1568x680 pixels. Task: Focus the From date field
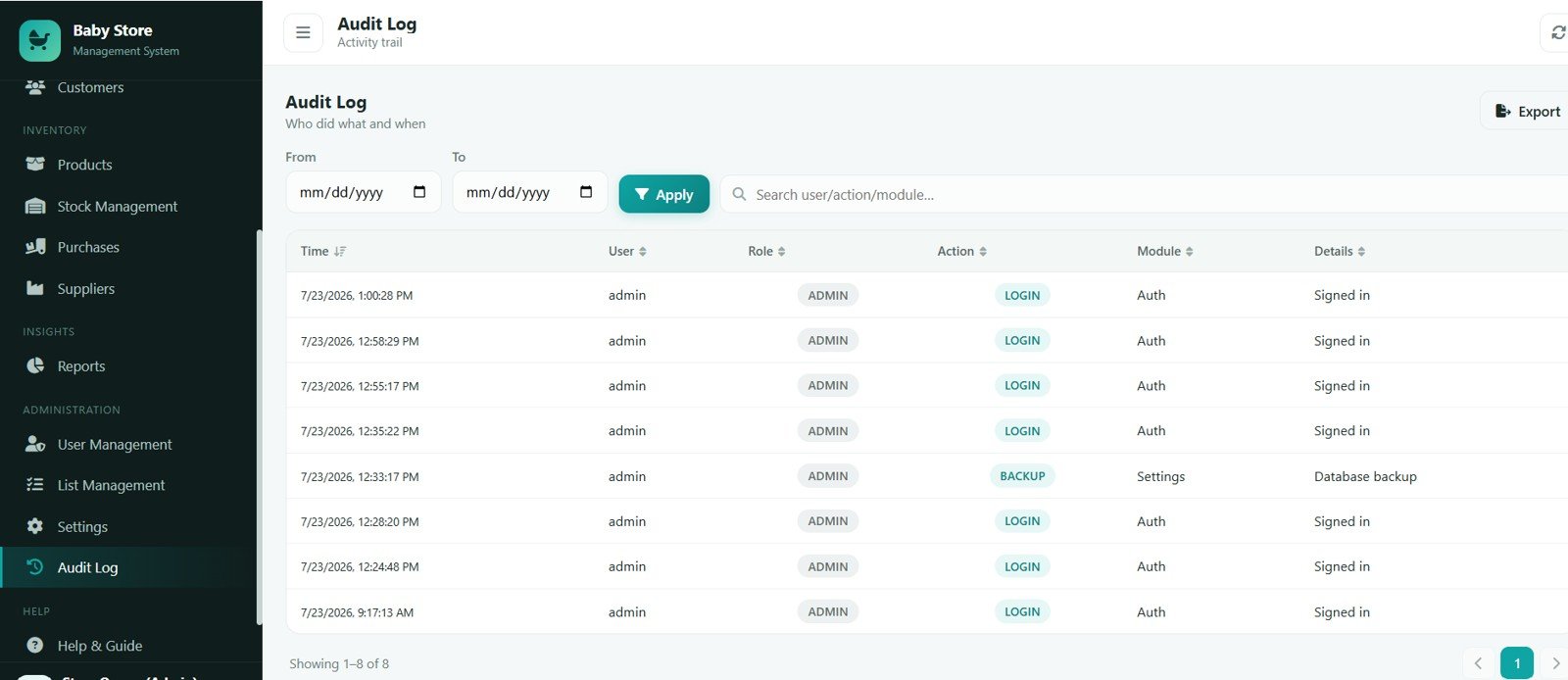coord(363,192)
